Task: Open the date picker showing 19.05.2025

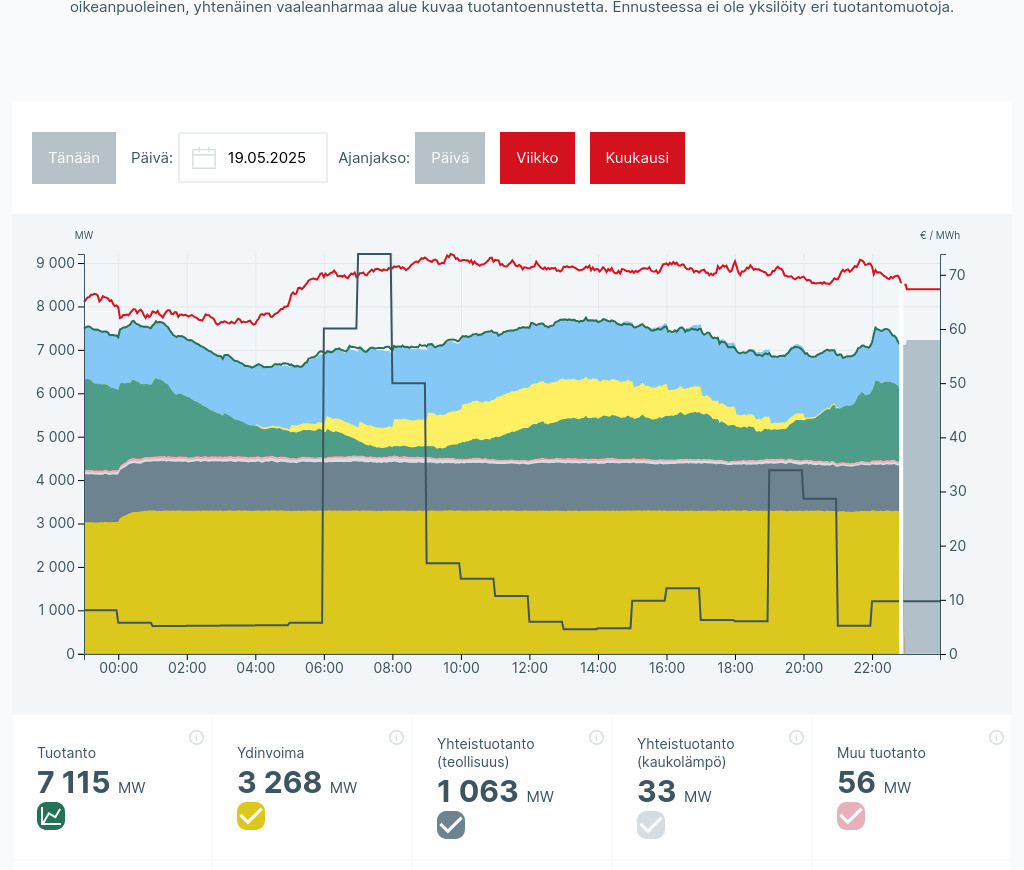Action: pyautogui.click(x=266, y=158)
